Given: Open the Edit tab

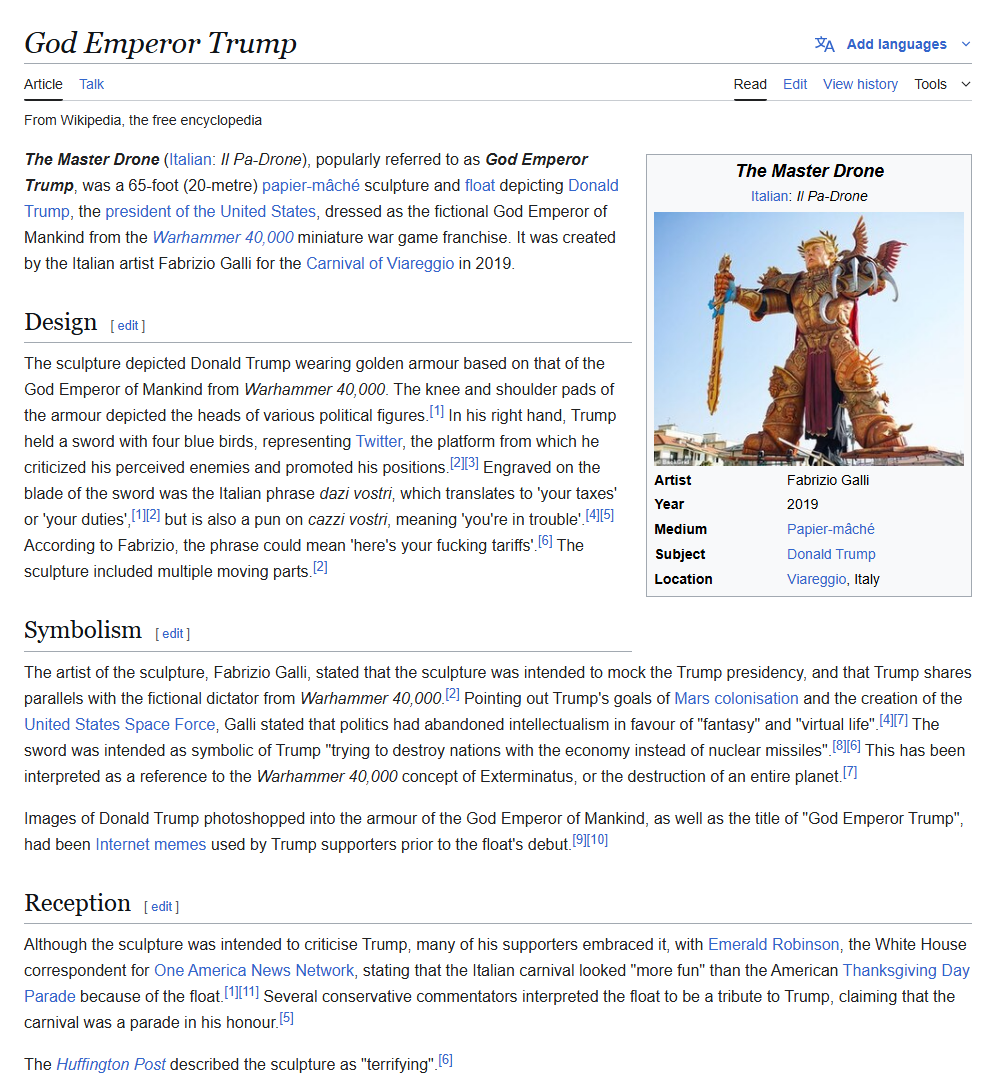Looking at the screenshot, I should pyautogui.click(x=794, y=84).
